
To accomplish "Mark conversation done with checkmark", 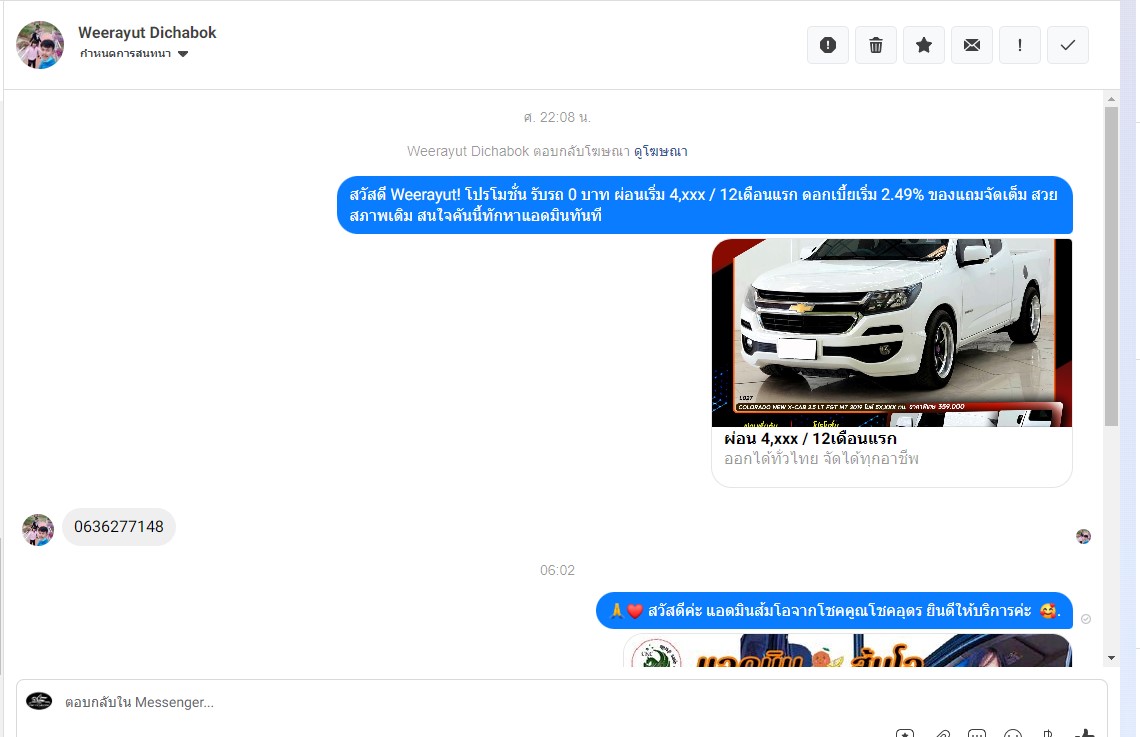I will coord(1067,45).
